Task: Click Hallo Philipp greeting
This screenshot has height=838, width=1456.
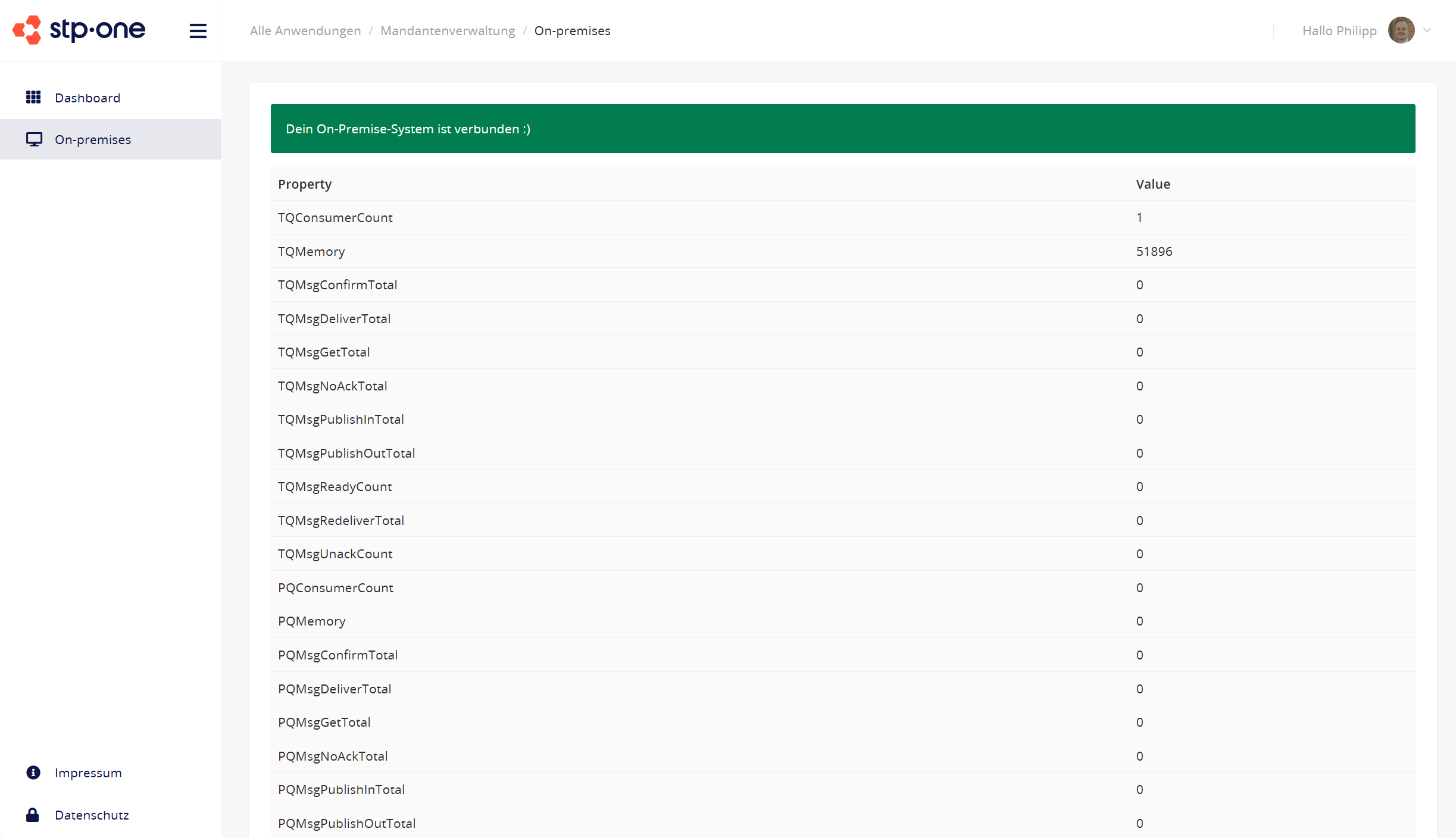Action: pos(1339,31)
